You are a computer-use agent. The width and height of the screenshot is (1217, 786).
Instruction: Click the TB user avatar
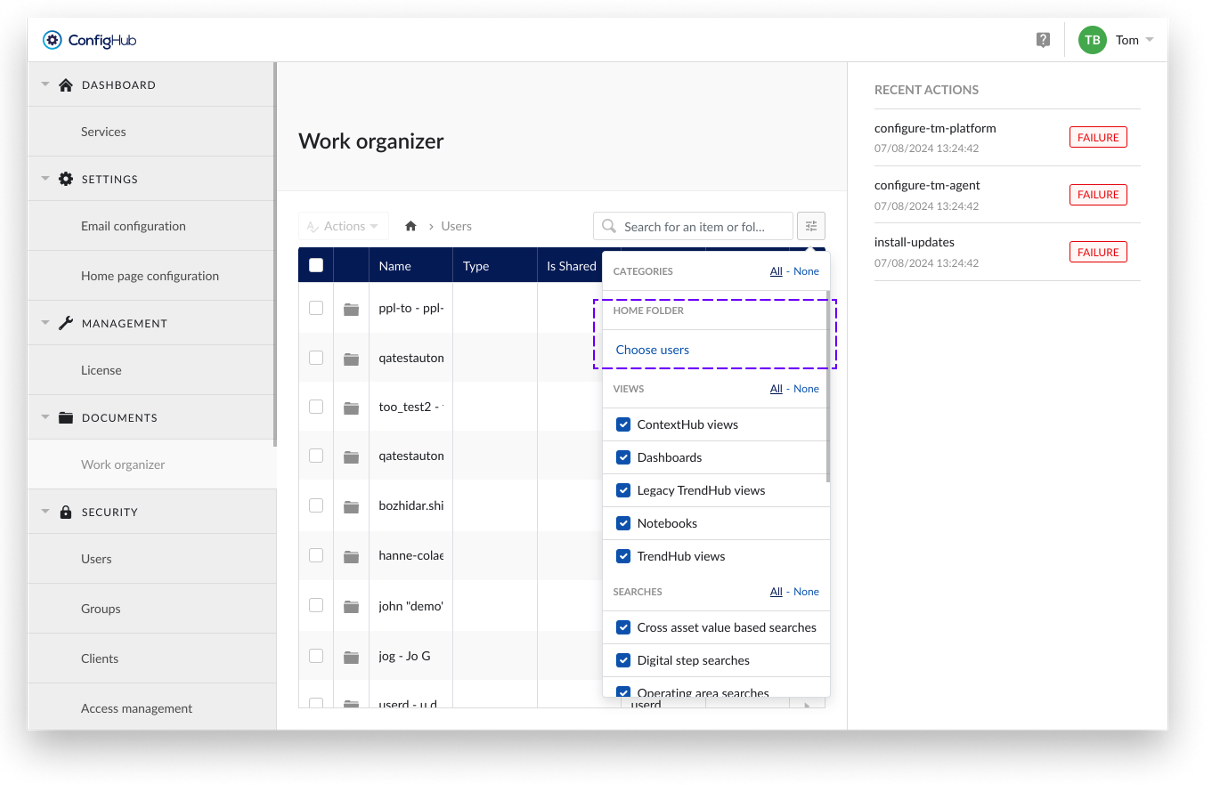tap(1092, 40)
